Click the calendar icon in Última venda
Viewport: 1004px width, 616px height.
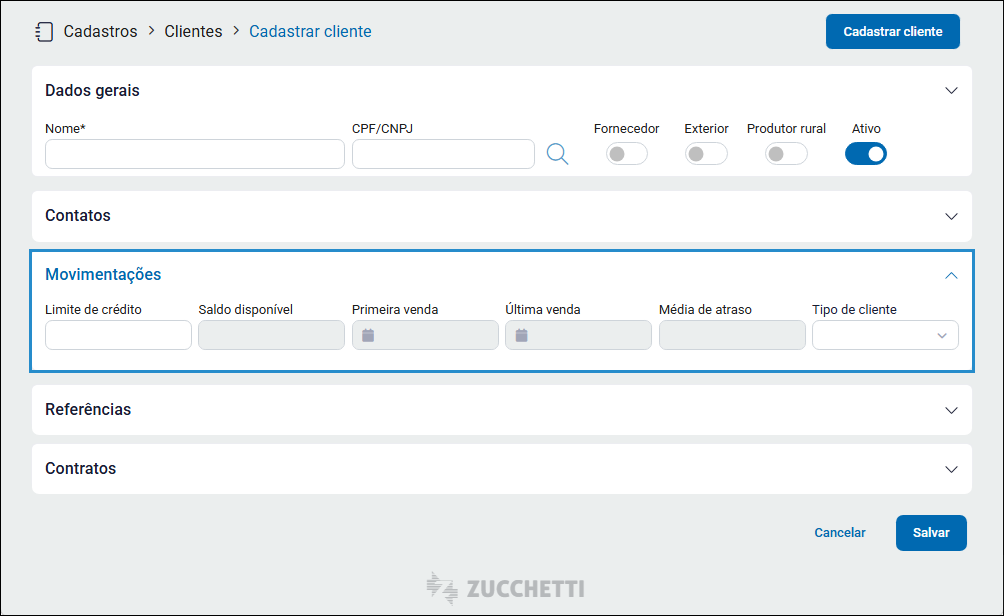pyautogui.click(x=521, y=335)
